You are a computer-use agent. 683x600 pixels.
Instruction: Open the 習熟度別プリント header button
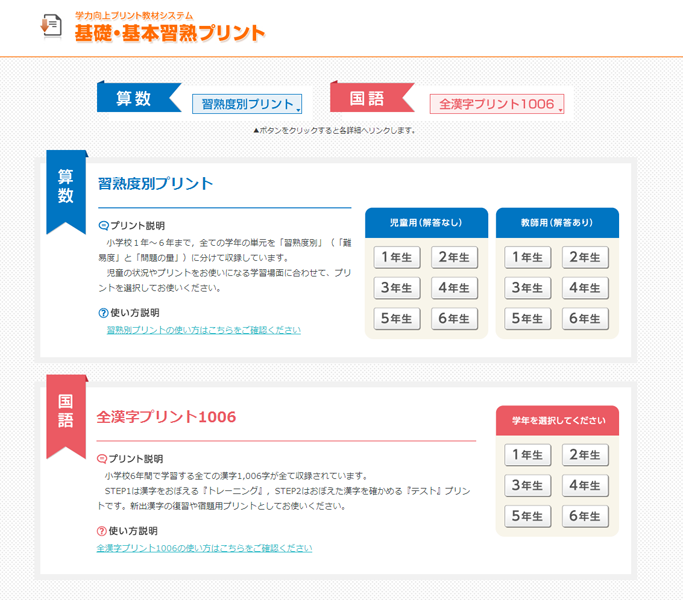point(247,104)
